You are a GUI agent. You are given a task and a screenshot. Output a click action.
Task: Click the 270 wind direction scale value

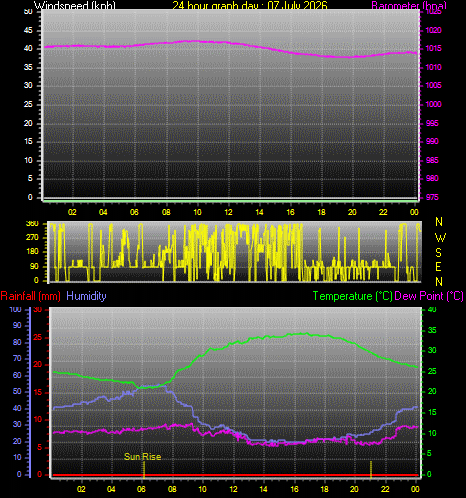coord(32,237)
